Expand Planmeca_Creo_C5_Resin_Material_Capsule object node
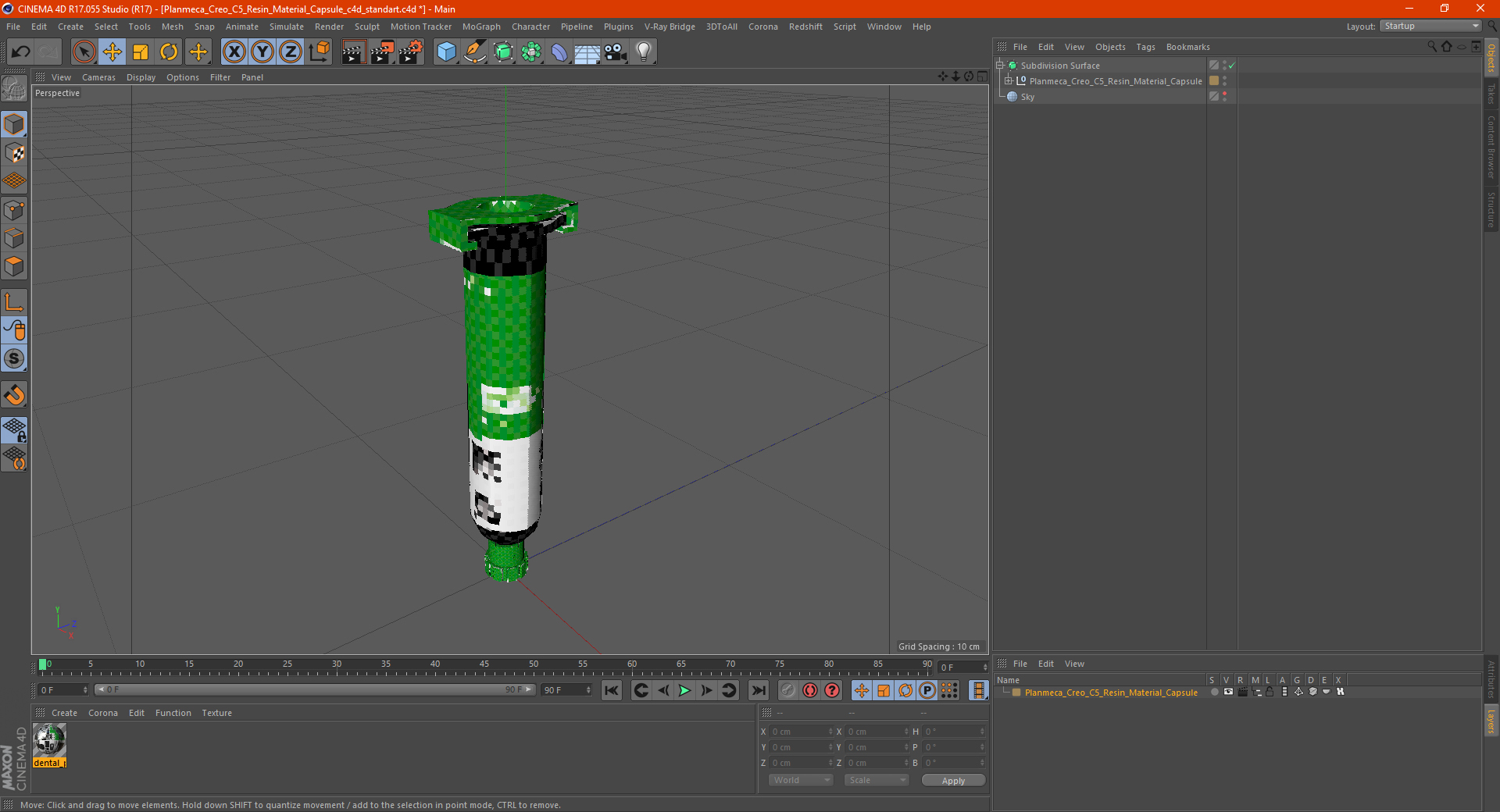Screen dimensions: 1500x812 [1009, 80]
